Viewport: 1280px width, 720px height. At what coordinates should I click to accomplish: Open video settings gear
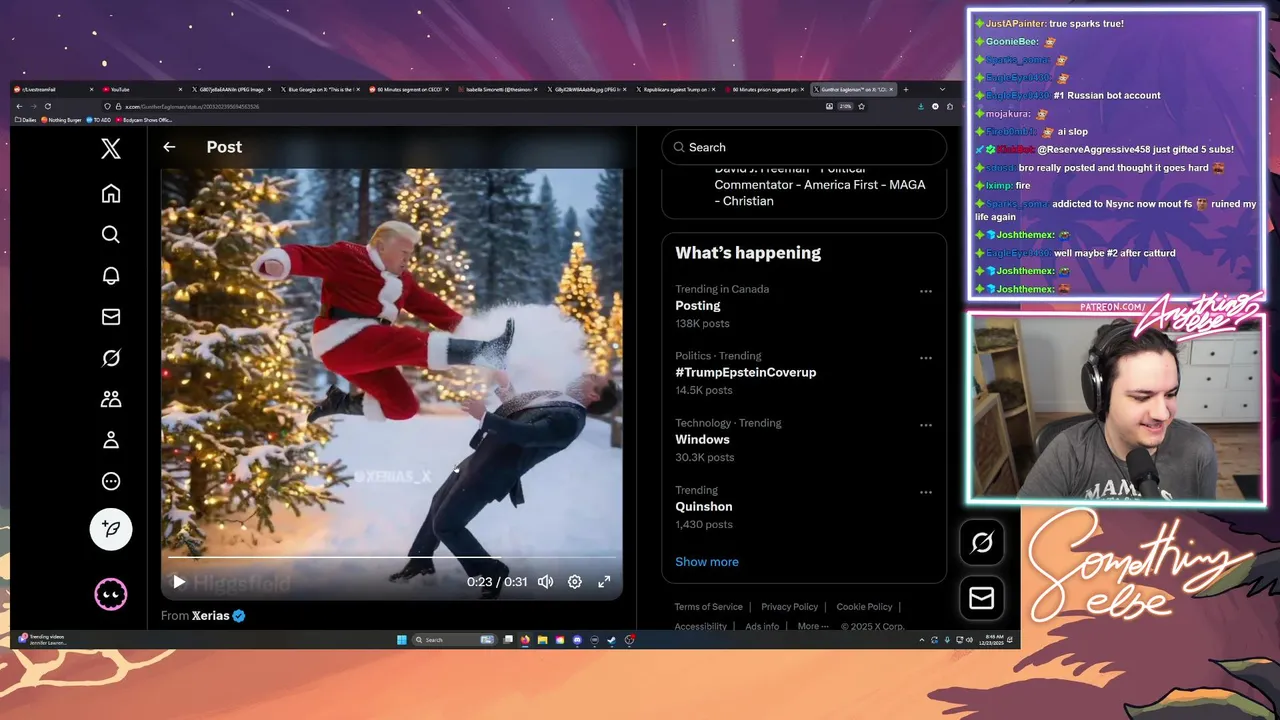pos(575,582)
